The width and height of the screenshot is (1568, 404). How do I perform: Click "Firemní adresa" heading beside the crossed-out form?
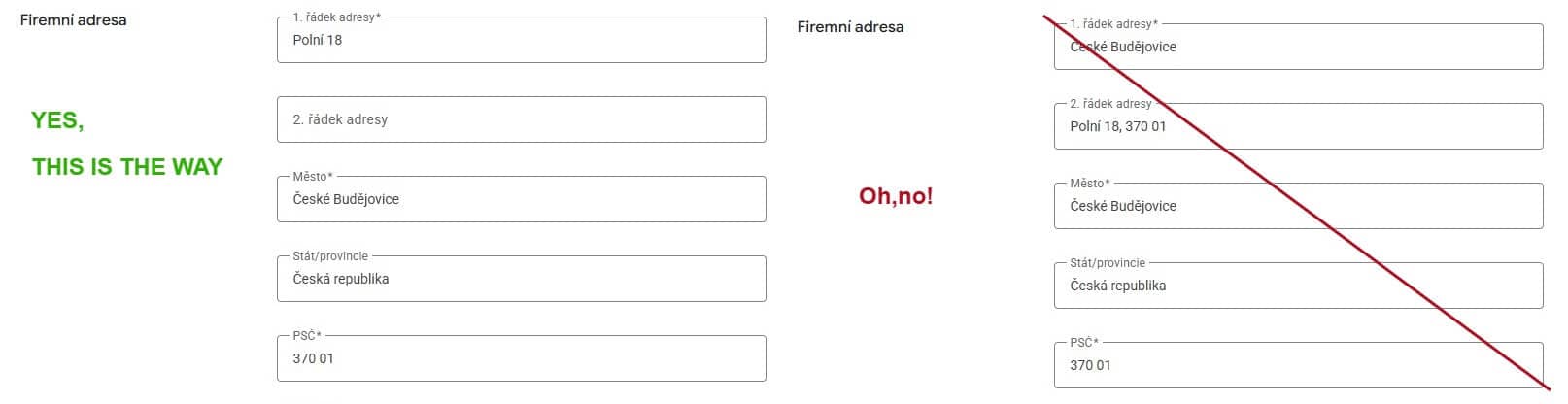tap(850, 27)
